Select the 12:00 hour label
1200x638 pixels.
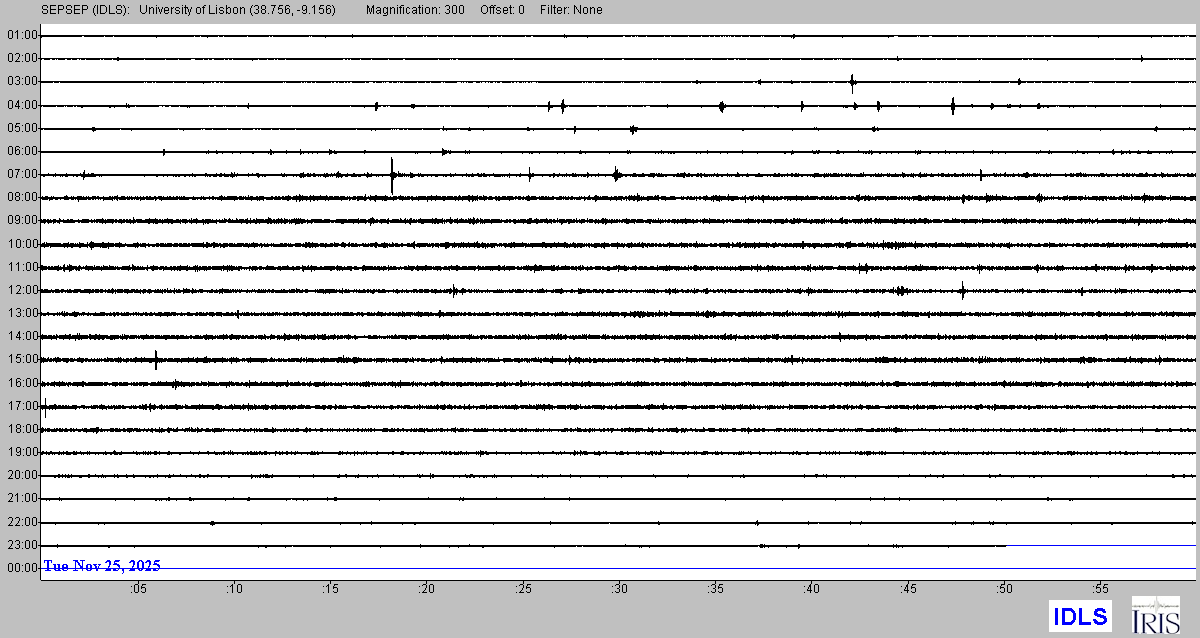22,290
